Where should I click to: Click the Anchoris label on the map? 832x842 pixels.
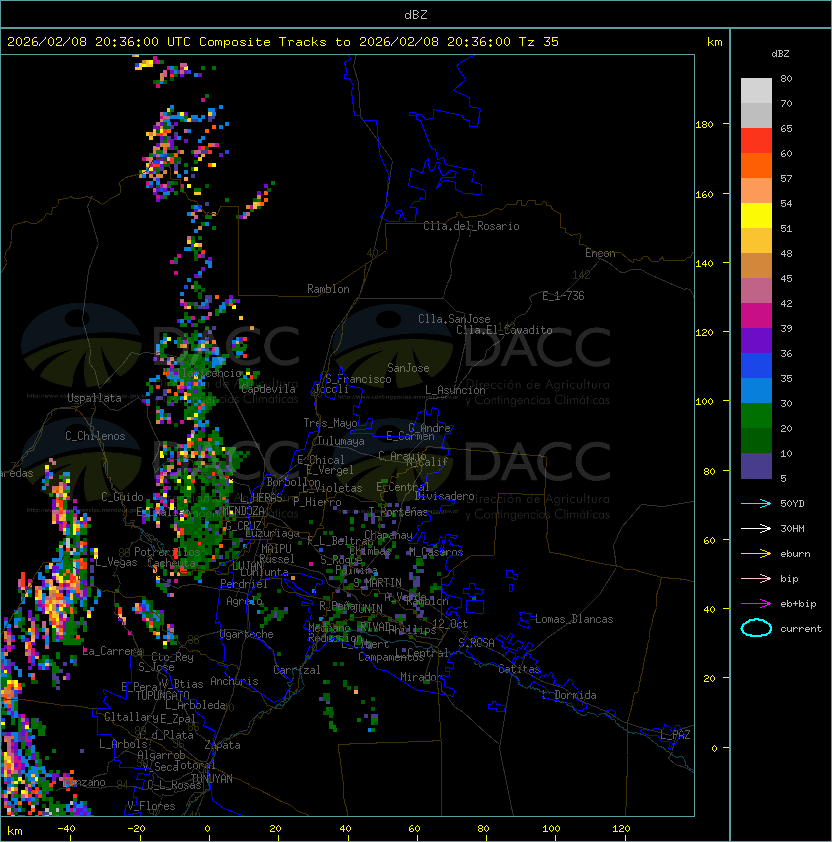pos(234,681)
